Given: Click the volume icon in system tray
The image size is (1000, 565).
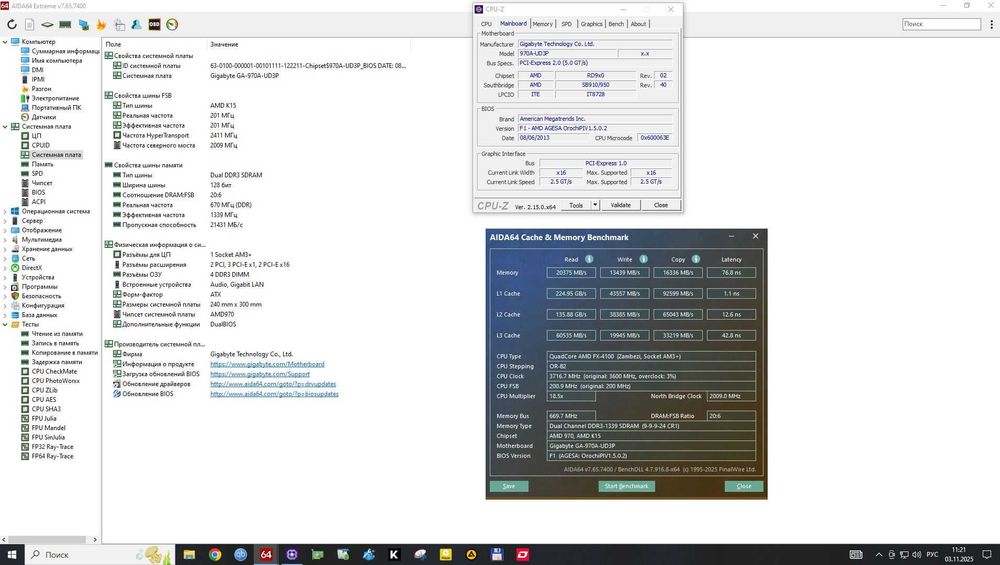Looking at the screenshot, I should tap(917, 554).
